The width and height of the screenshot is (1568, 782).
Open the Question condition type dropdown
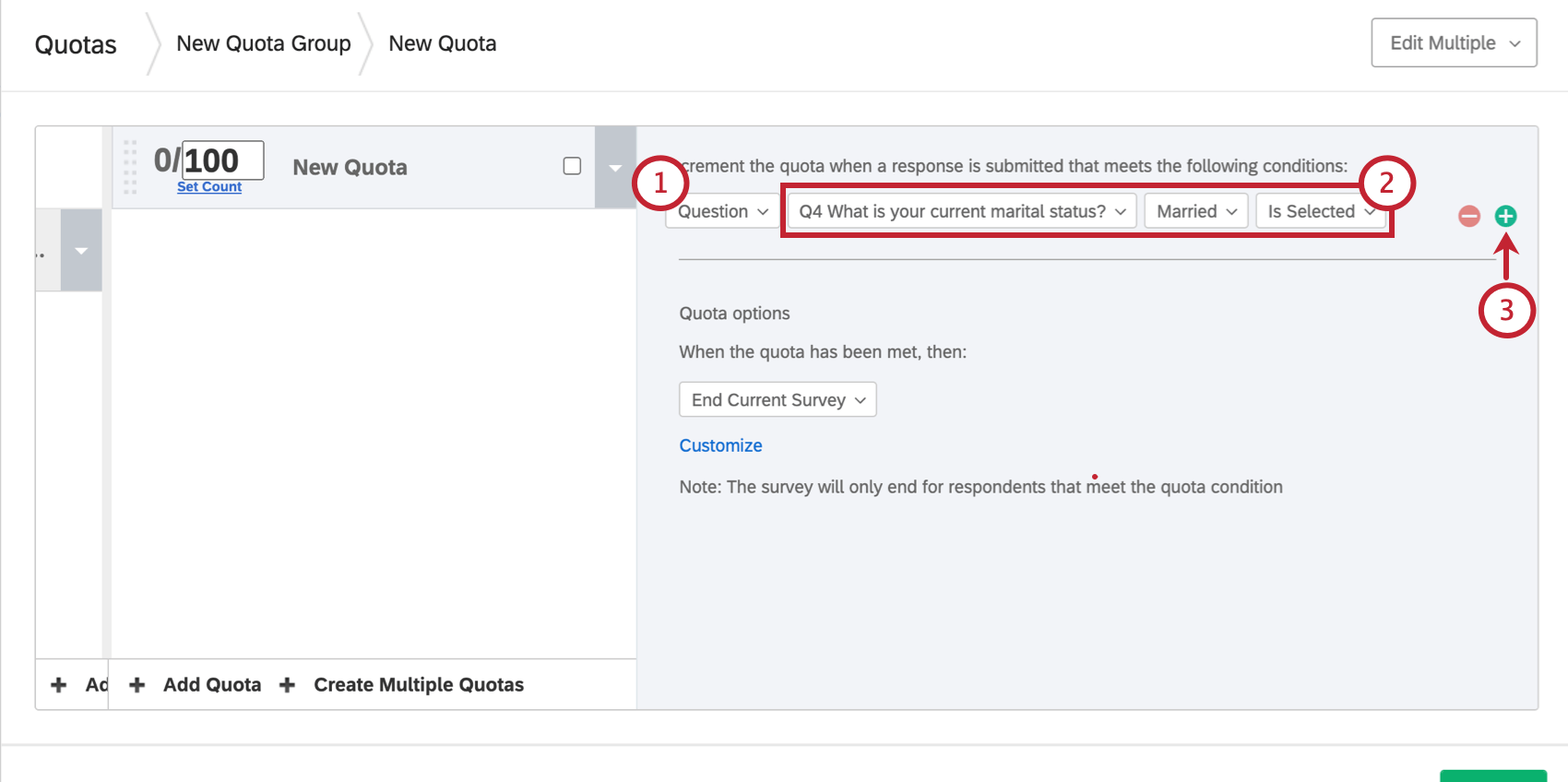point(724,211)
